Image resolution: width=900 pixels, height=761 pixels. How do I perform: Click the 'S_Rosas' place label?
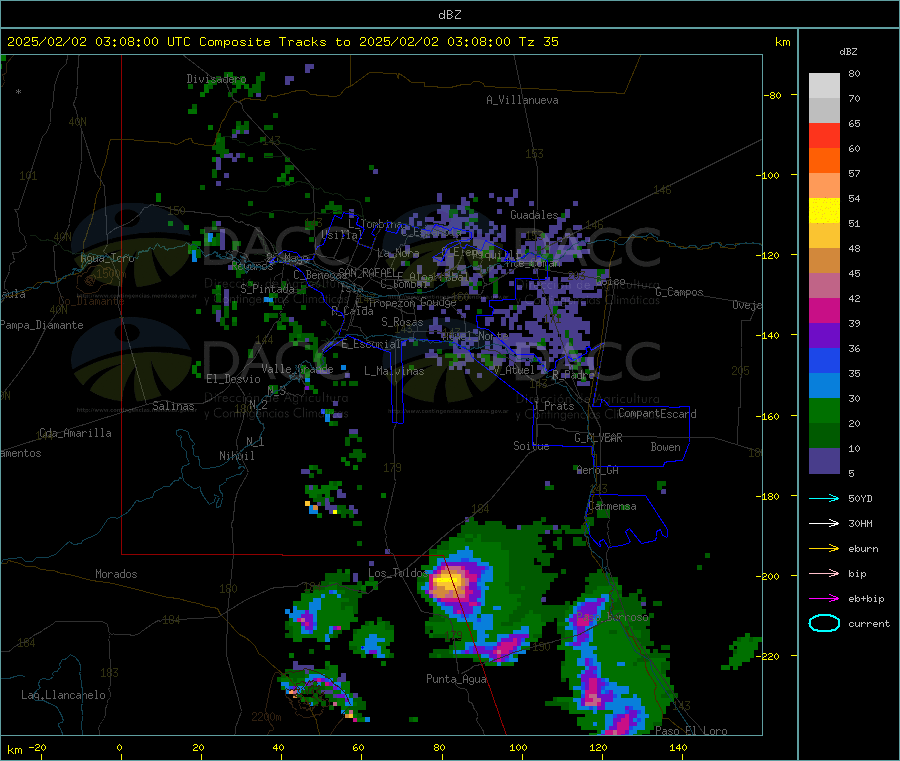(402, 322)
